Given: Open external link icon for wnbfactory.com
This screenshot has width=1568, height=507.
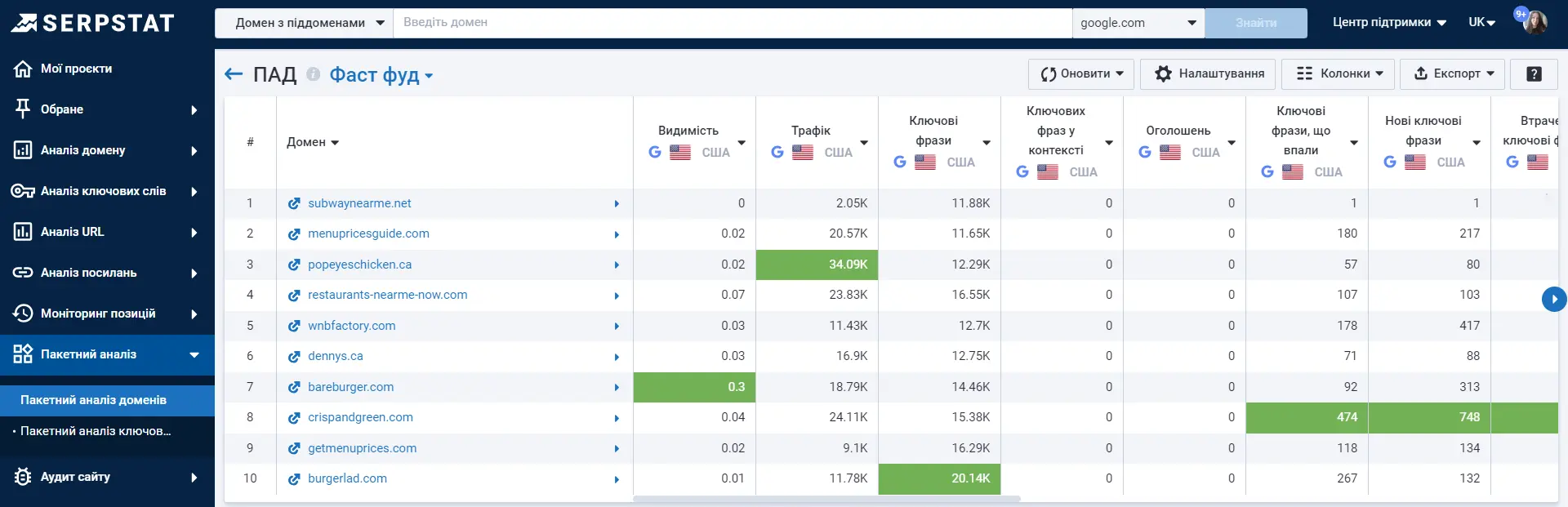Looking at the screenshot, I should 294,326.
